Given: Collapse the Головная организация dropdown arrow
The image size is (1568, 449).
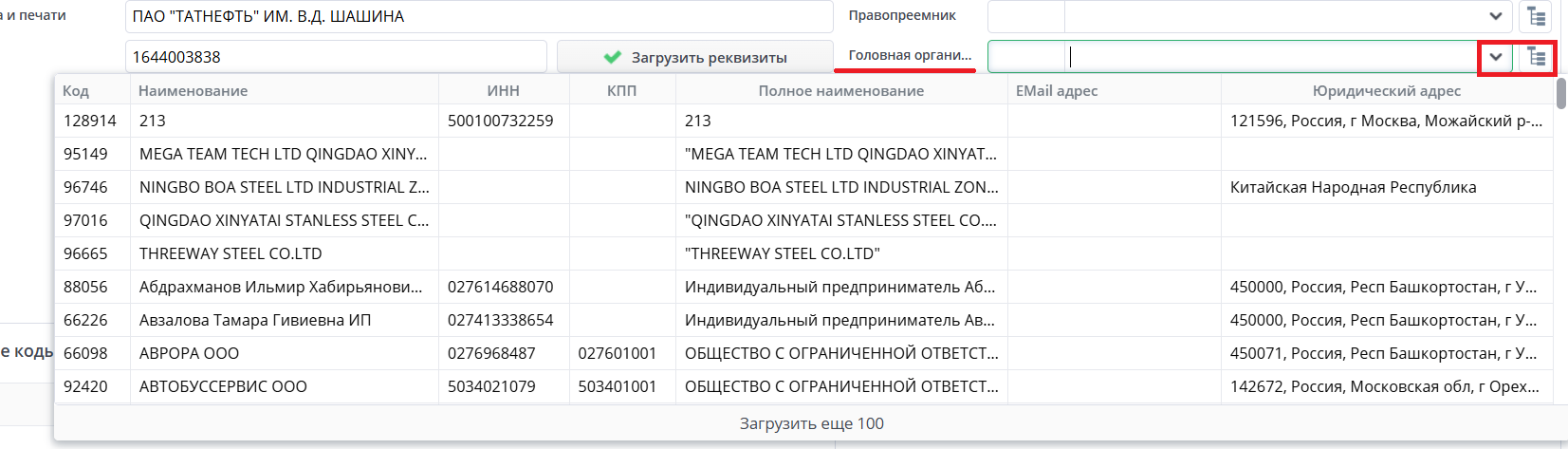Looking at the screenshot, I should coord(1495,57).
